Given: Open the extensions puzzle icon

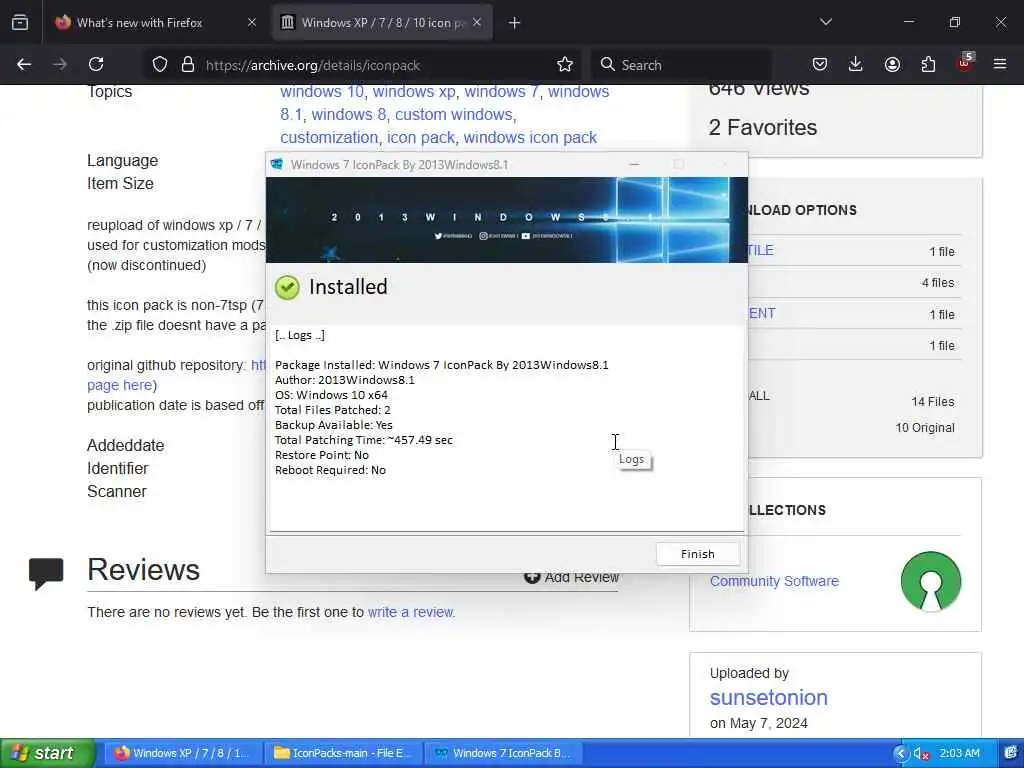Looking at the screenshot, I should (928, 64).
